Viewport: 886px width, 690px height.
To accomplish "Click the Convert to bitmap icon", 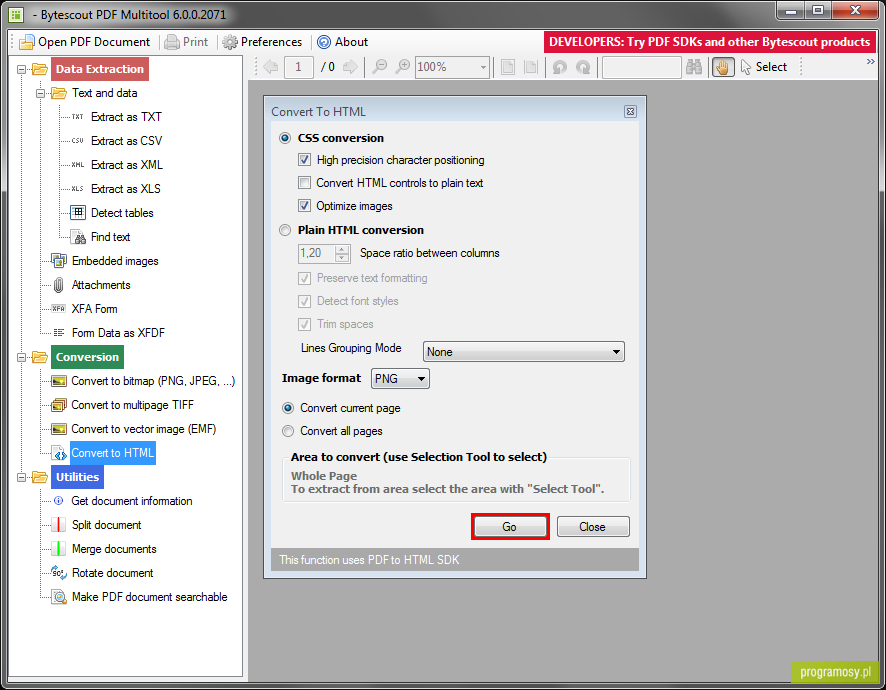I will 59,381.
